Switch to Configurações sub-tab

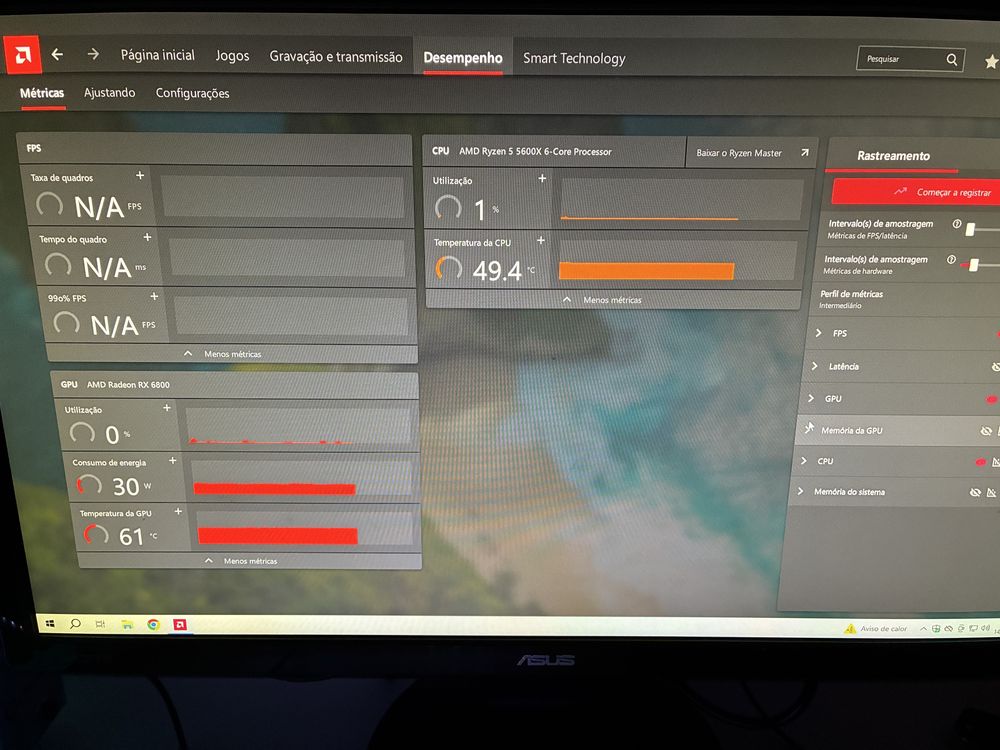[193, 94]
